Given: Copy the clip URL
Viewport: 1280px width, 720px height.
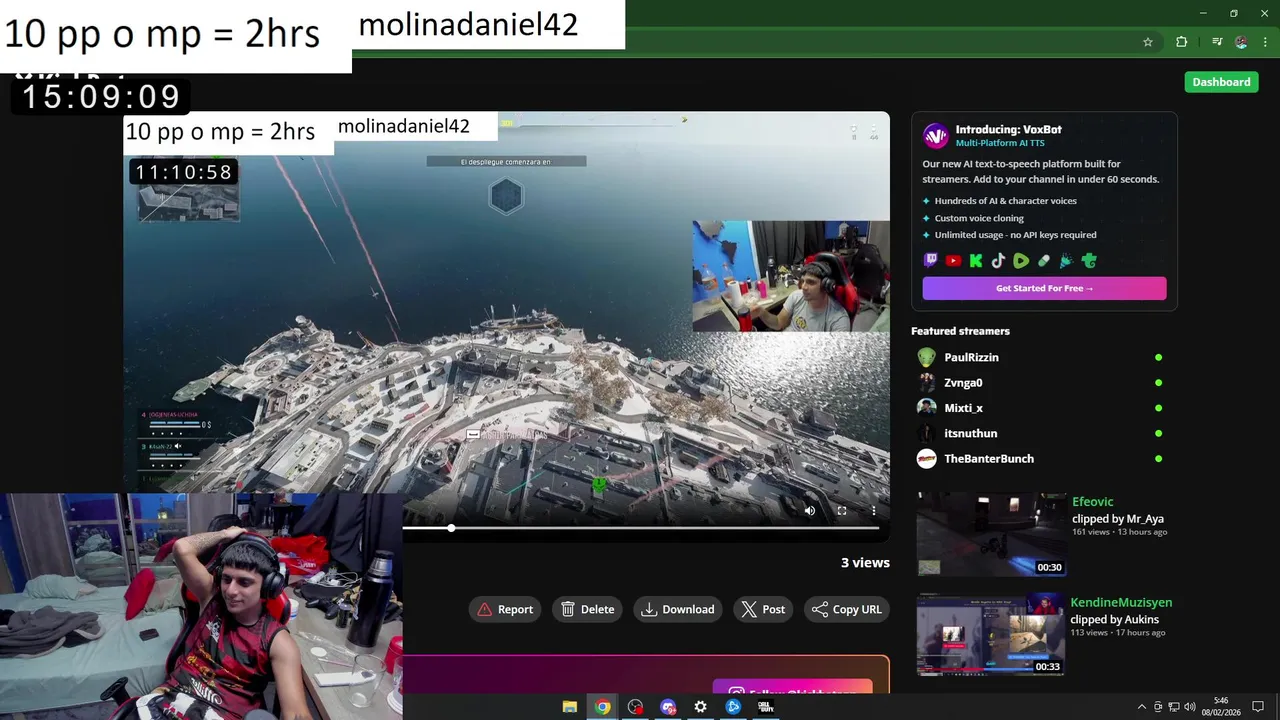Looking at the screenshot, I should coord(847,609).
